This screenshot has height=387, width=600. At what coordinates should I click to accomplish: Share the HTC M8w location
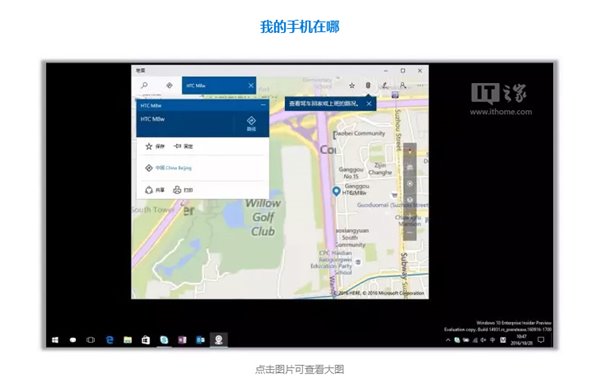point(155,190)
